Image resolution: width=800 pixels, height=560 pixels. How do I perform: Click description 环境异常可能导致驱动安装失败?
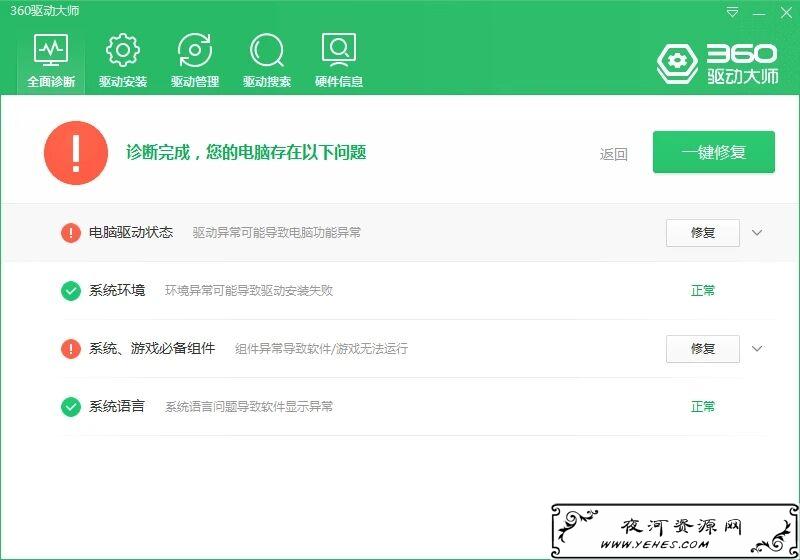[x=249, y=291]
